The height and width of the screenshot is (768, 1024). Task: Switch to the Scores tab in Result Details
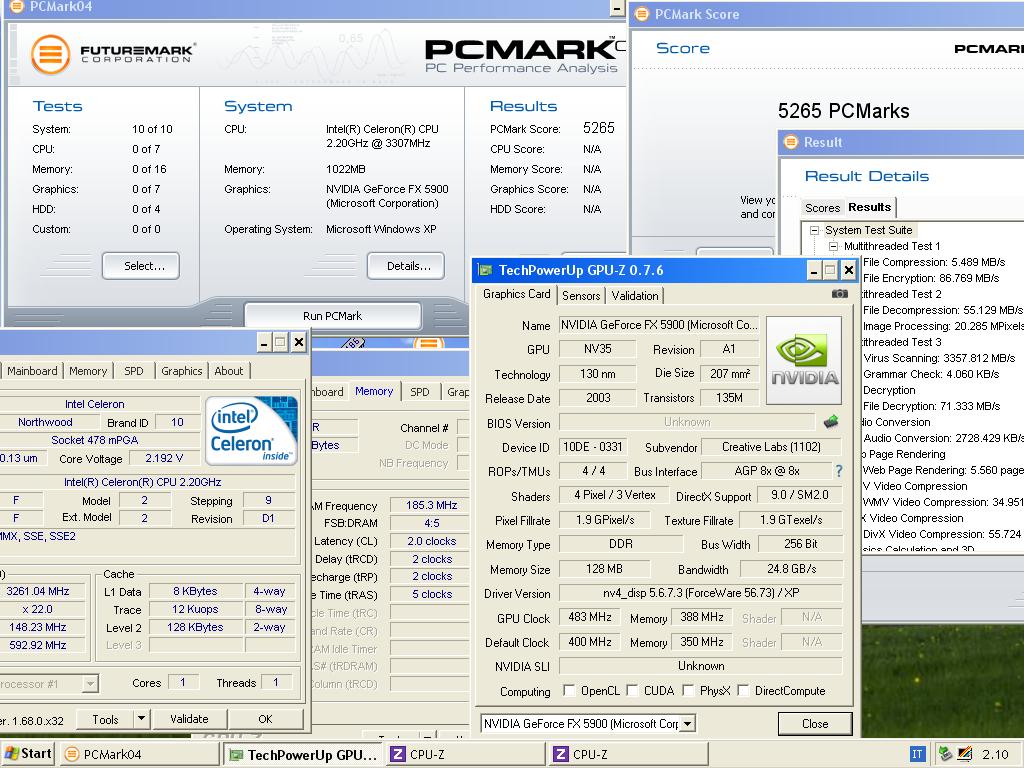tap(822, 208)
